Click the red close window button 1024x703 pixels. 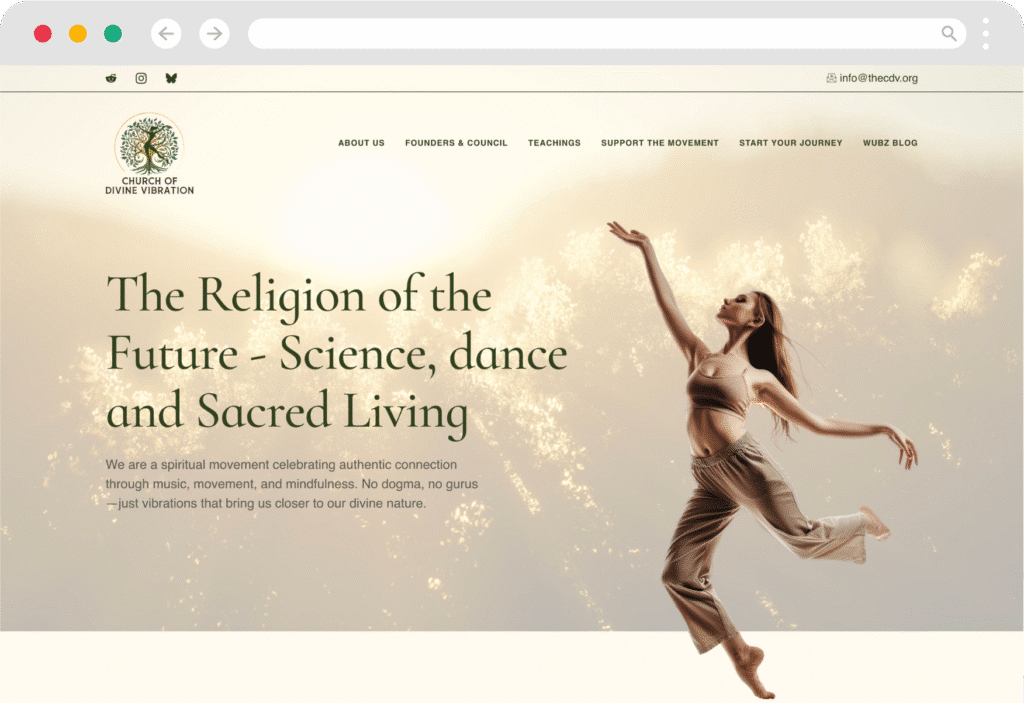[43, 34]
